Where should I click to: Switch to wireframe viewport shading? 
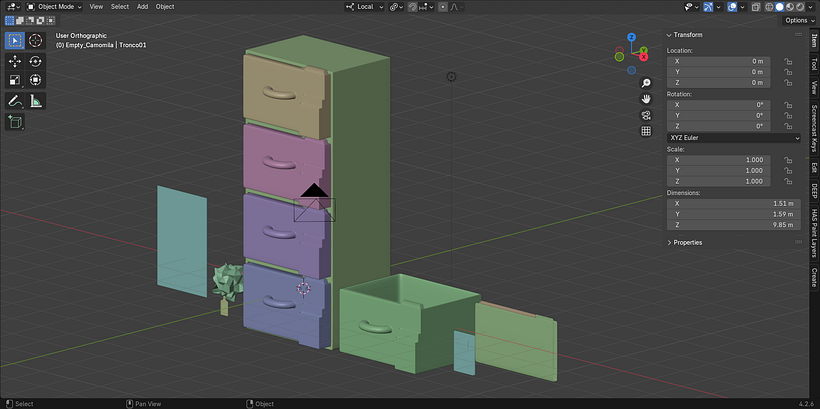[769, 7]
